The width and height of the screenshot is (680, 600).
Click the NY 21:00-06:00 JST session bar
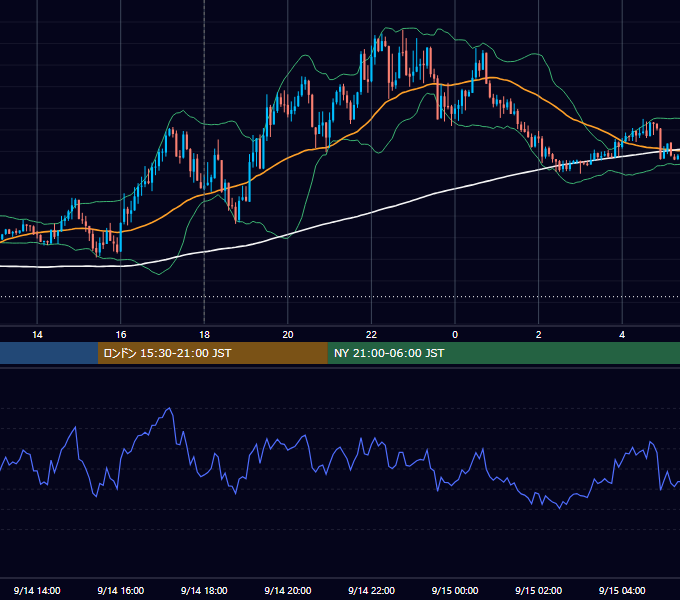click(503, 353)
